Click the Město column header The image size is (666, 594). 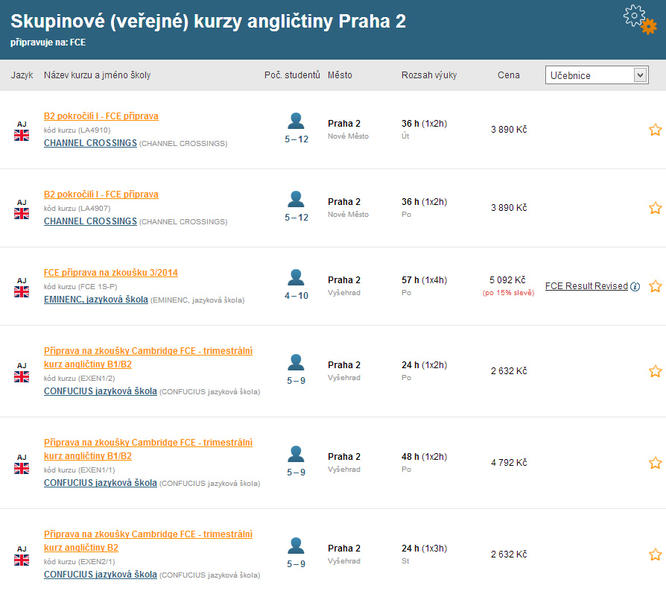click(340, 75)
